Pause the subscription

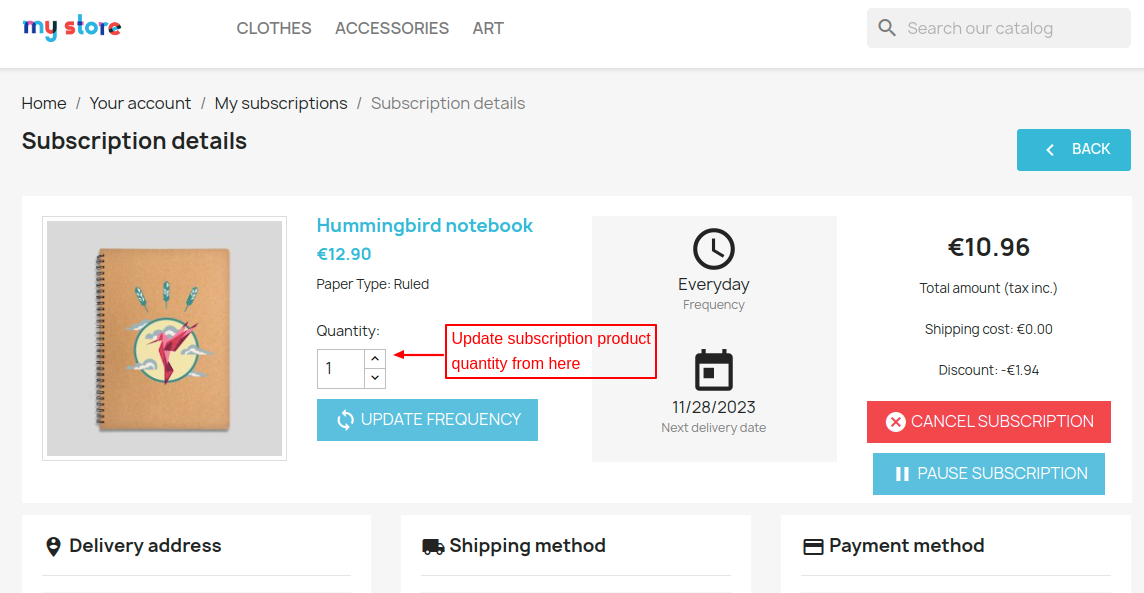click(x=989, y=473)
